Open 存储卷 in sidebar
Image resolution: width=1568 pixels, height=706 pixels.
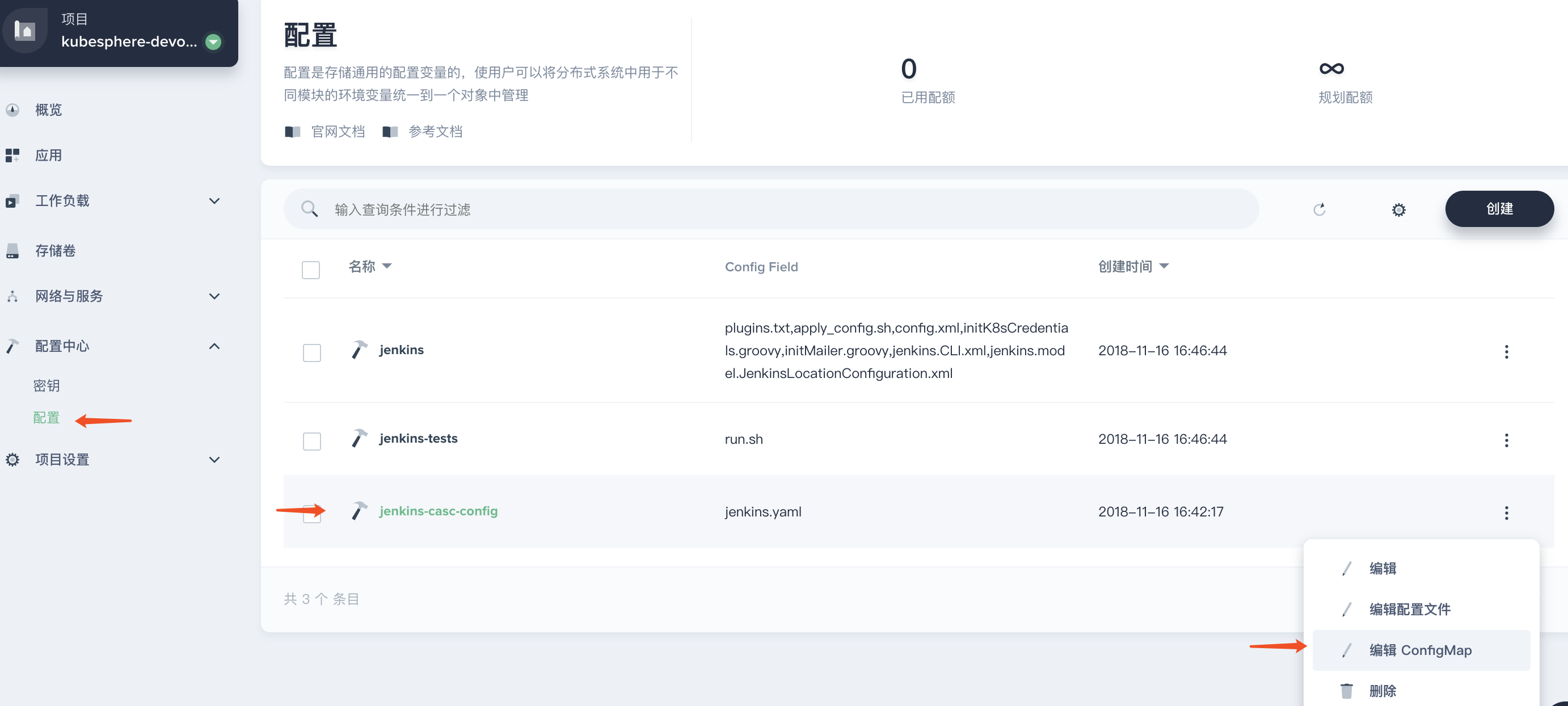(x=56, y=251)
